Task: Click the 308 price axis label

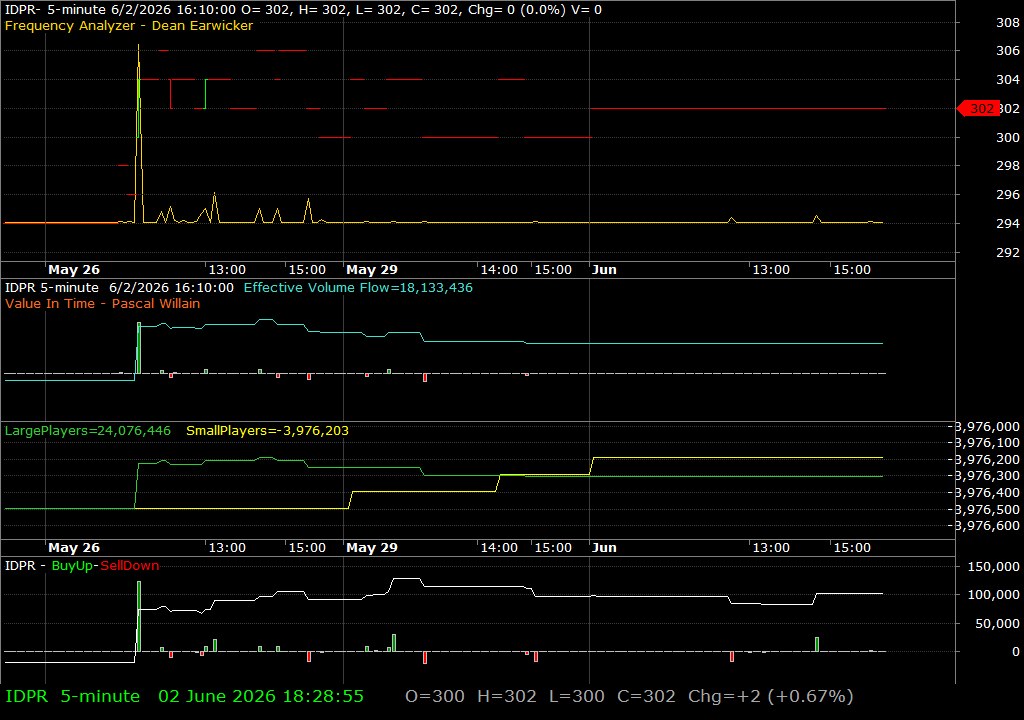Action: (1008, 22)
